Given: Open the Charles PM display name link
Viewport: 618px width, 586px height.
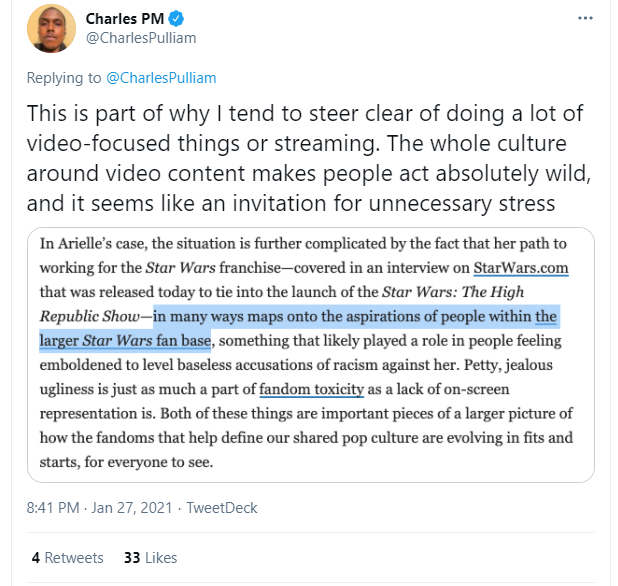Looking at the screenshot, I should tap(121, 18).
